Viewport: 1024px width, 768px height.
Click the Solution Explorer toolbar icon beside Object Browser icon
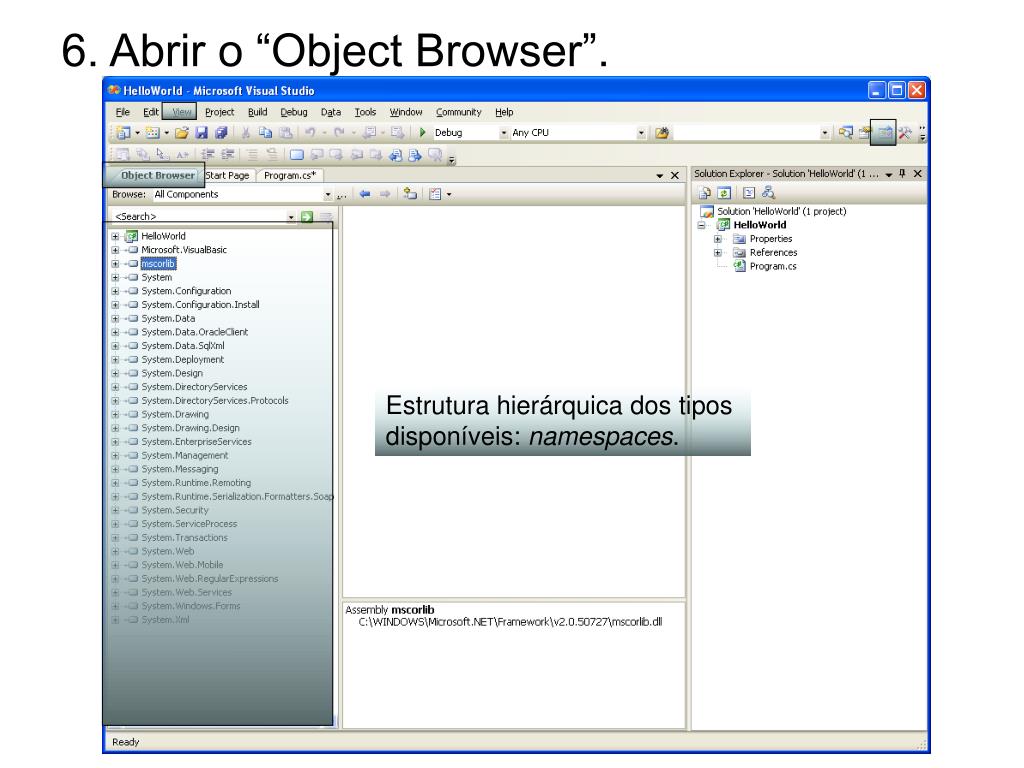846,133
